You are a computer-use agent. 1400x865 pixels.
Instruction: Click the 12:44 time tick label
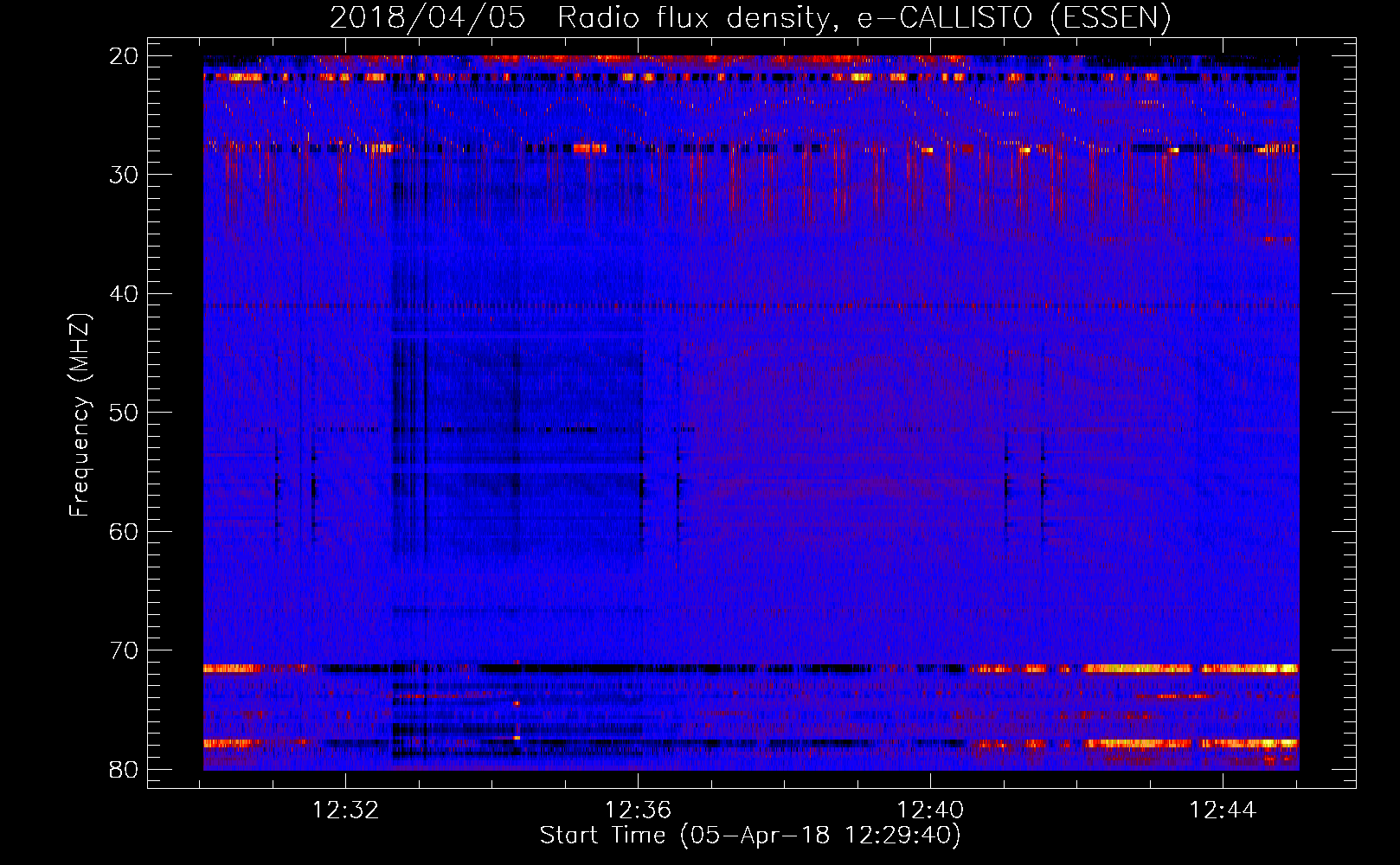1223,811
